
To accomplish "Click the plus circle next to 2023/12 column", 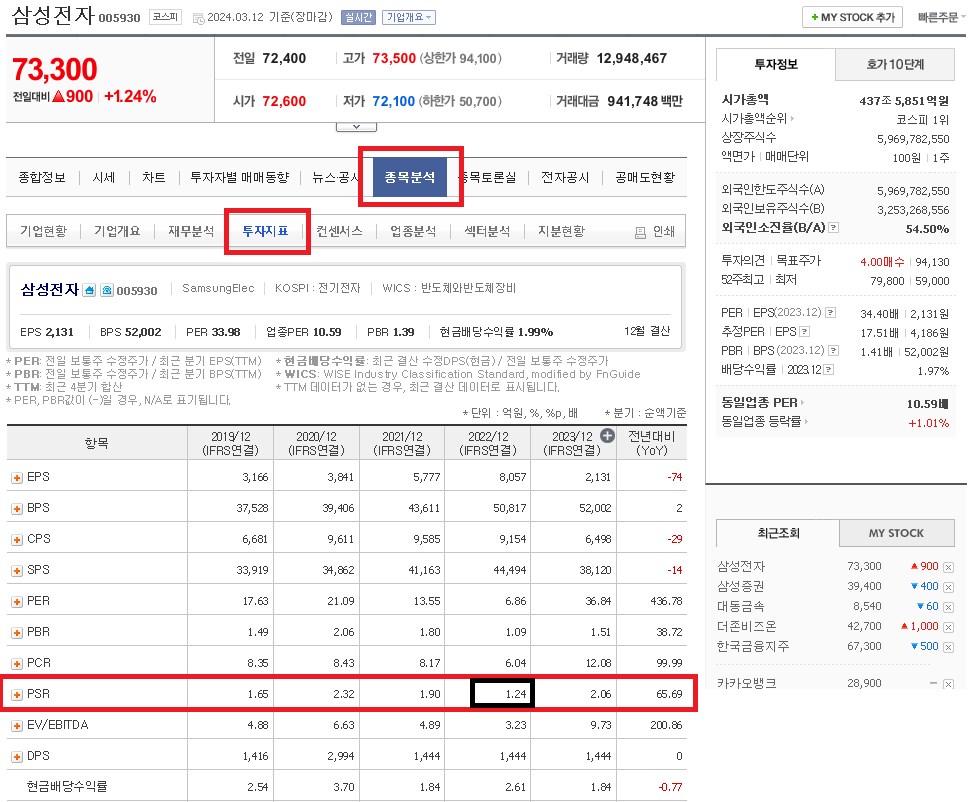I will tap(608, 436).
